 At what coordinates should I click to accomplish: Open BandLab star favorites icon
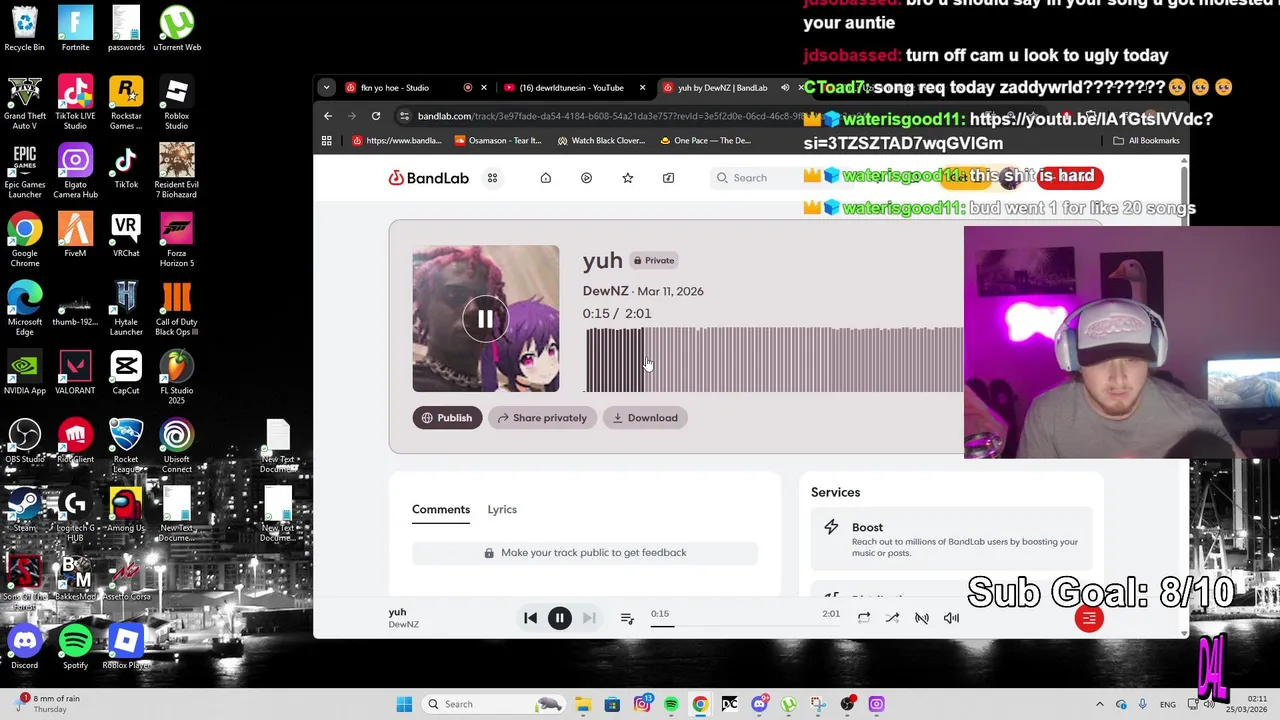pos(627,178)
